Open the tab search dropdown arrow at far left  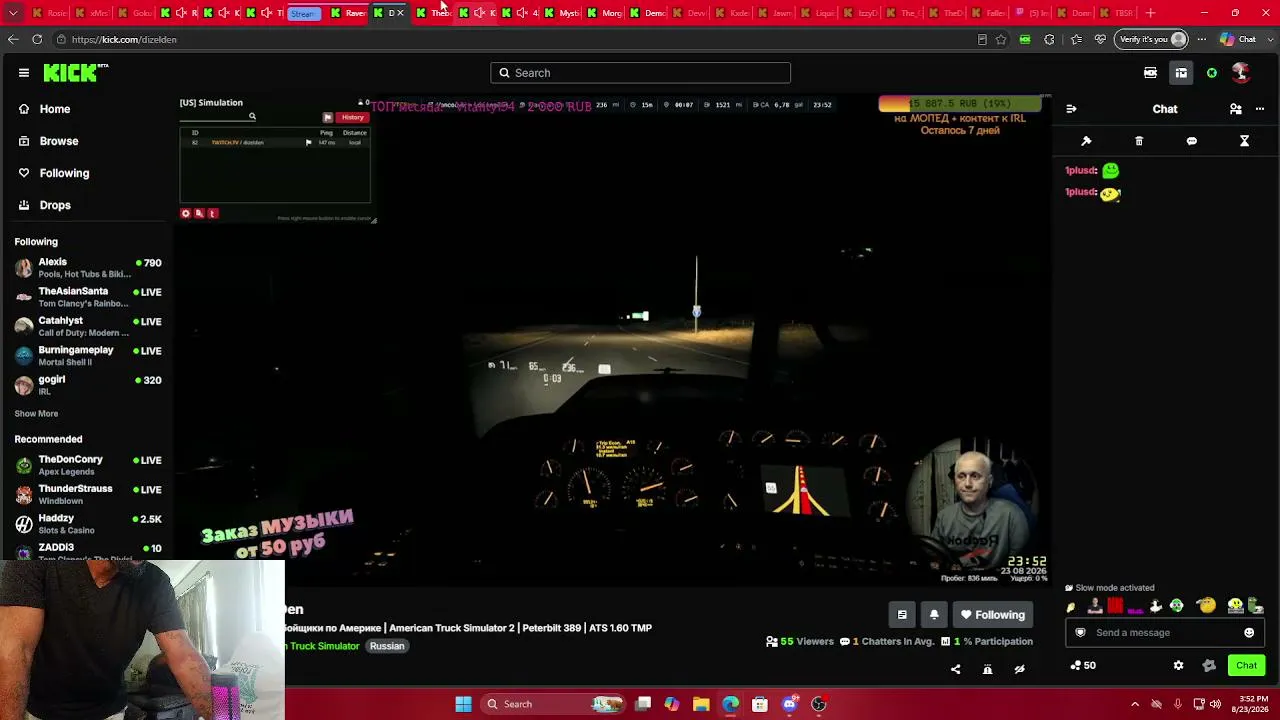click(14, 13)
